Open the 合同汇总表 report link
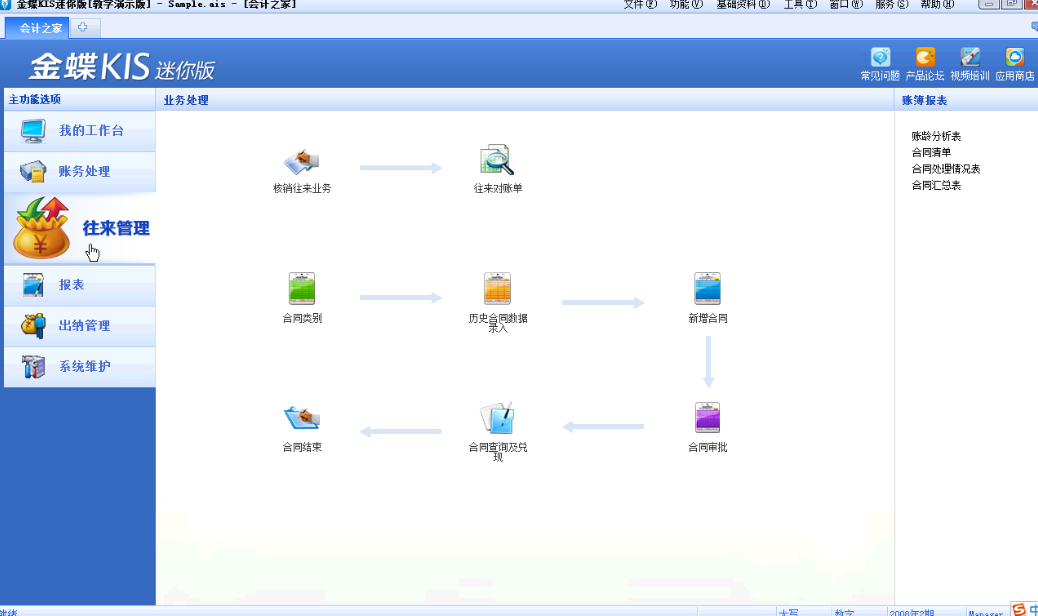 (936, 185)
